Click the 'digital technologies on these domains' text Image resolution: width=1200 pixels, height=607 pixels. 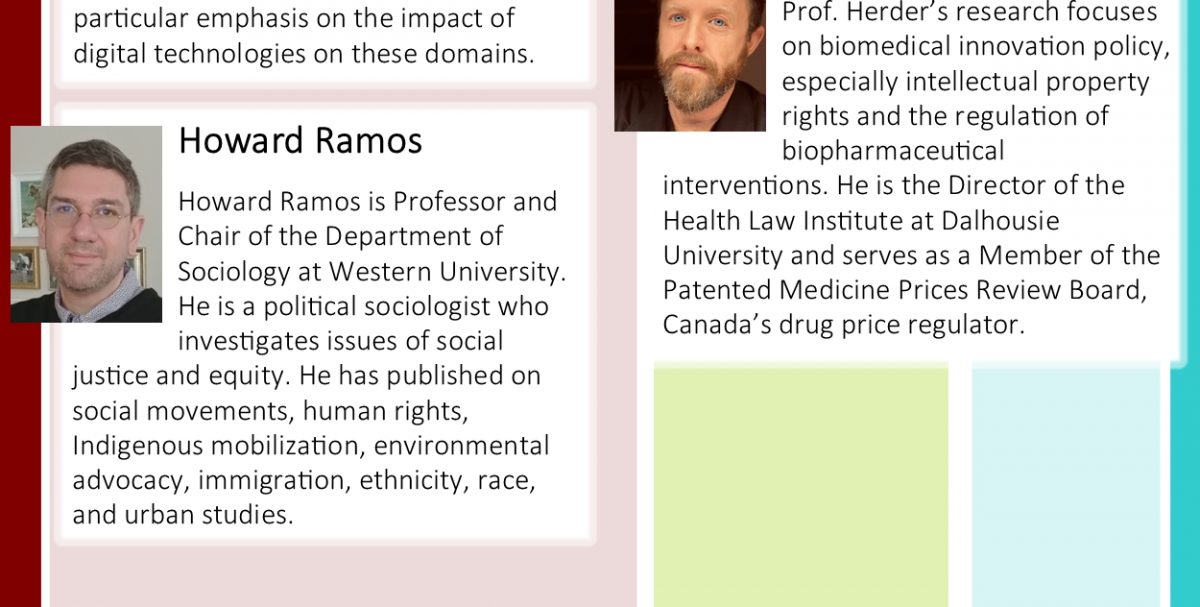click(x=303, y=53)
